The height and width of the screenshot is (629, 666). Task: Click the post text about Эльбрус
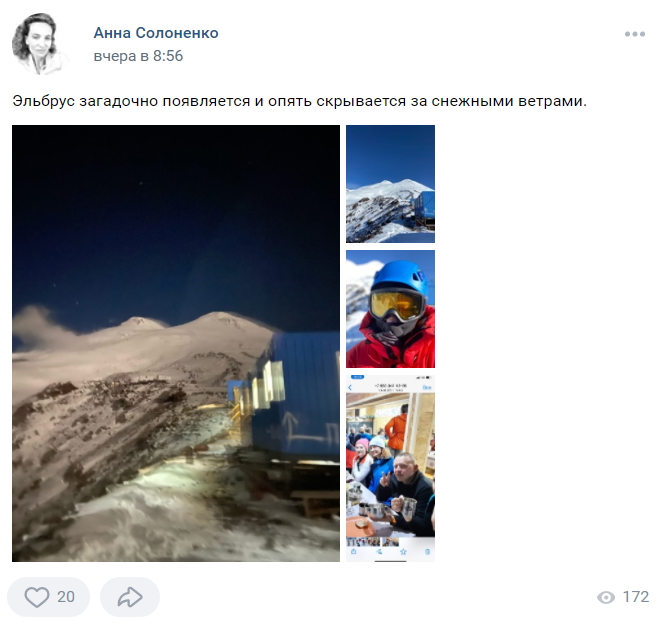pos(299,101)
